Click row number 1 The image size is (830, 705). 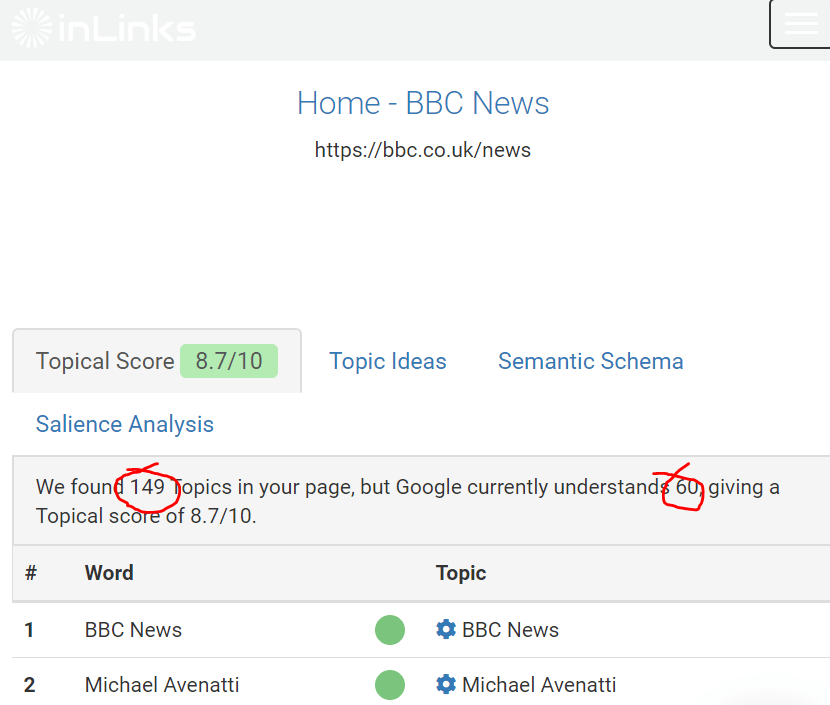pyautogui.click(x=29, y=630)
